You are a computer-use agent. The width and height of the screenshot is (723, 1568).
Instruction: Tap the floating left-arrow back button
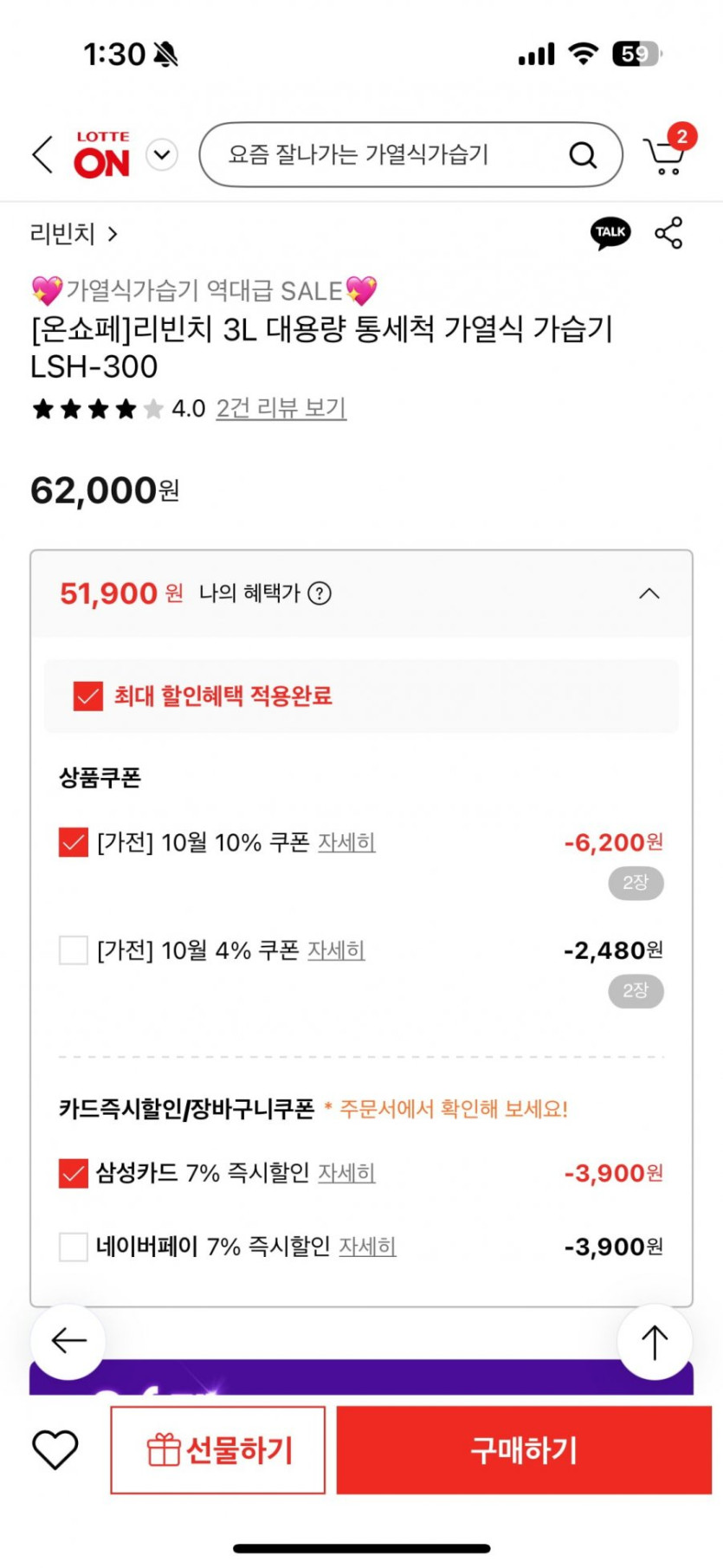[x=68, y=1341]
